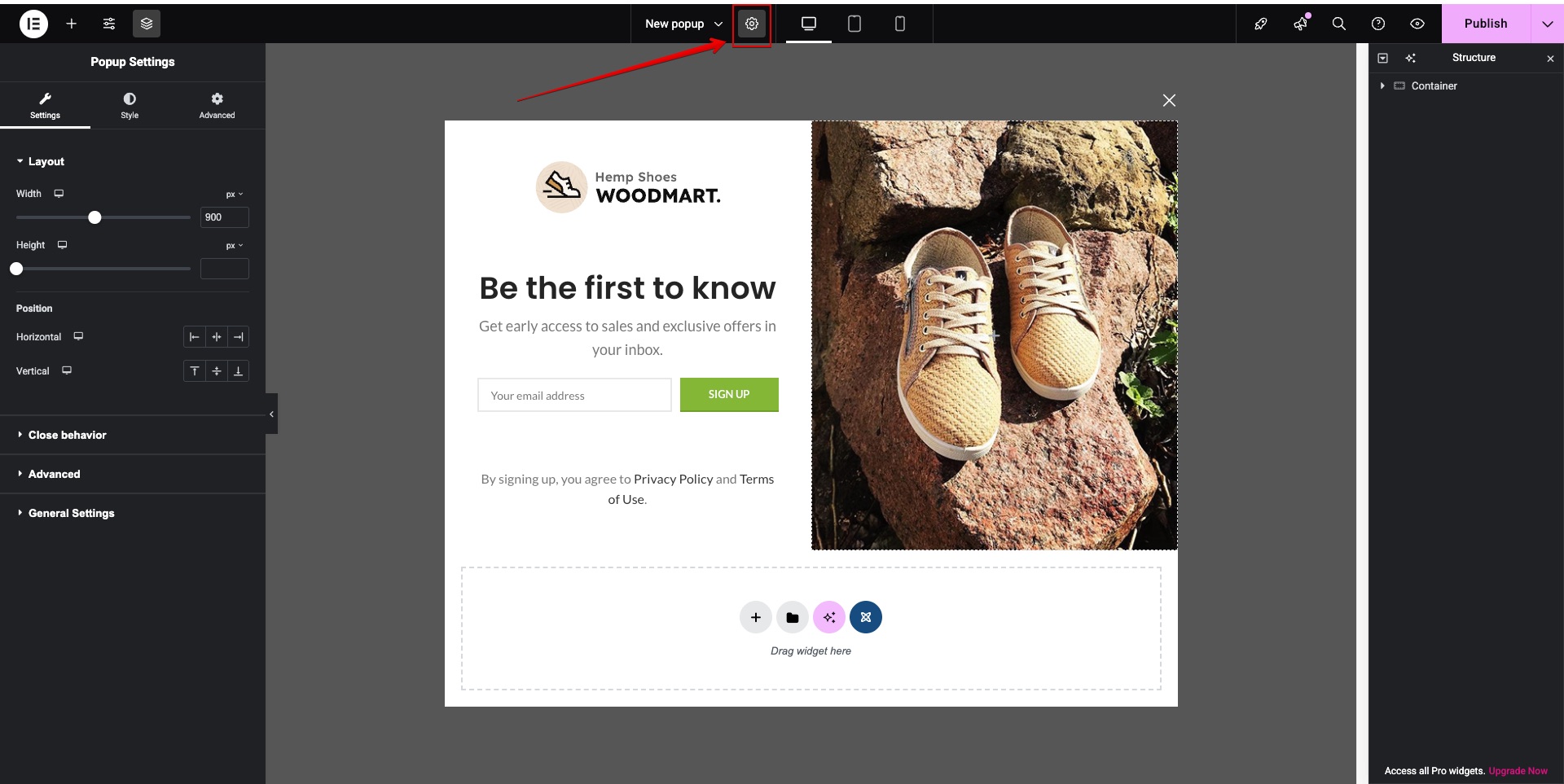Switch to the Style tab
The height and width of the screenshot is (784, 1564).
click(130, 105)
